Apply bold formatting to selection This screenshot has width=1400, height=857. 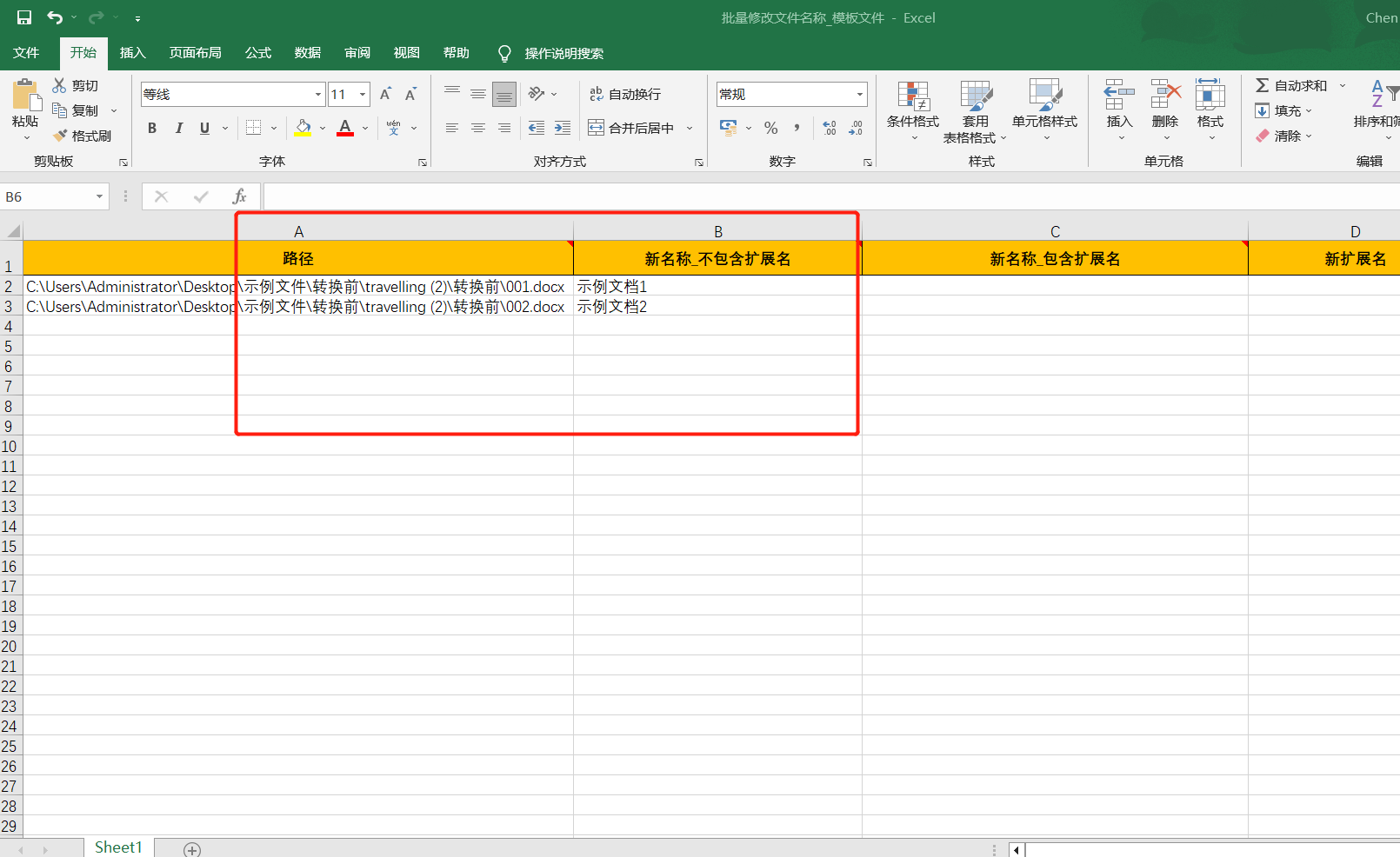point(152,128)
